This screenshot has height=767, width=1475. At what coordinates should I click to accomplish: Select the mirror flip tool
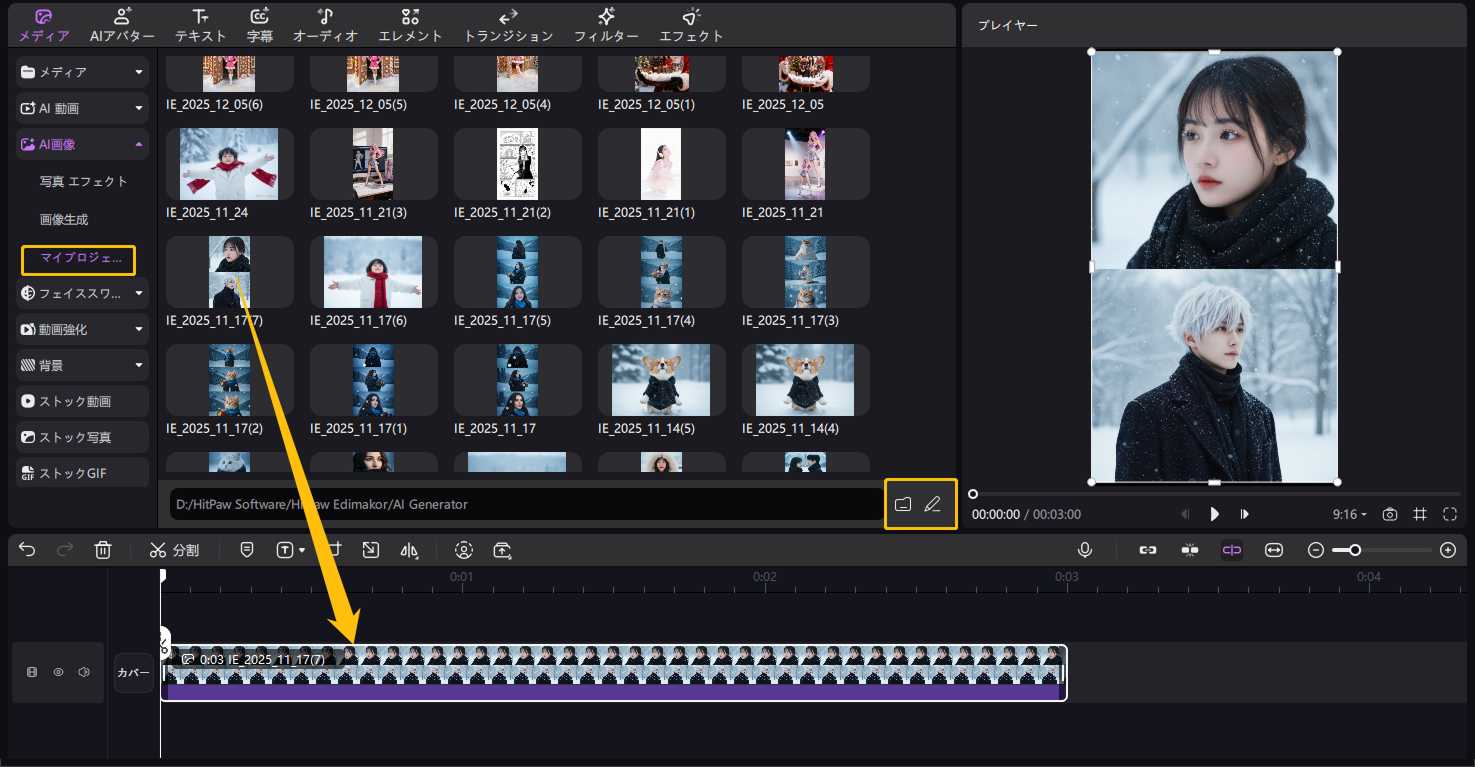pos(409,549)
